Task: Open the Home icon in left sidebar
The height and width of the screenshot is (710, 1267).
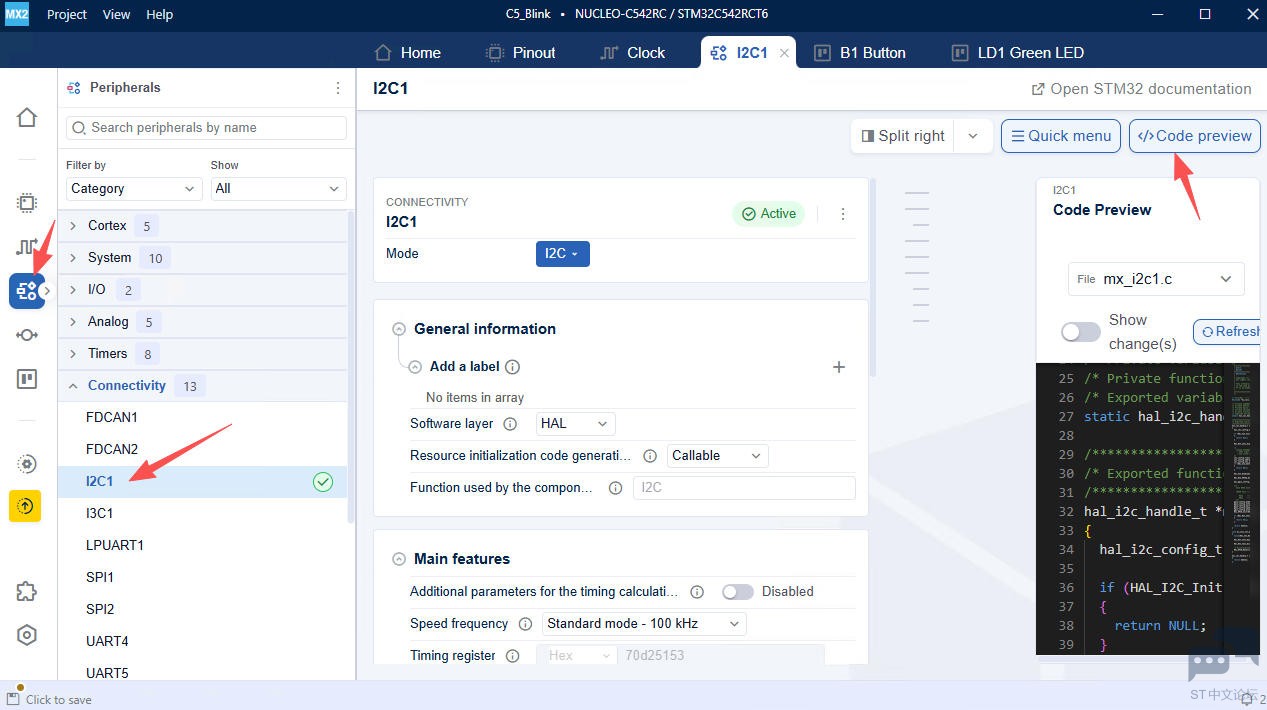Action: point(27,118)
